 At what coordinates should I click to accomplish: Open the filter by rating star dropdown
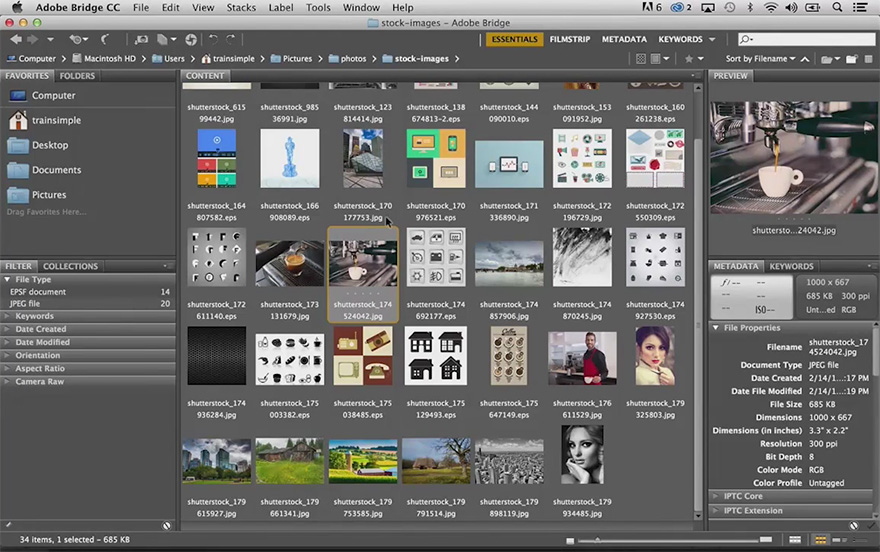[x=694, y=59]
